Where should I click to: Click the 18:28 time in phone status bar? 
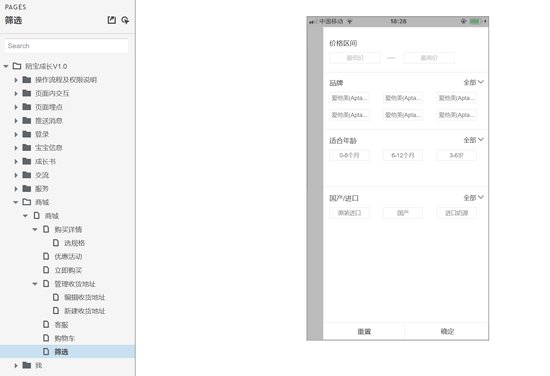pyautogui.click(x=398, y=21)
